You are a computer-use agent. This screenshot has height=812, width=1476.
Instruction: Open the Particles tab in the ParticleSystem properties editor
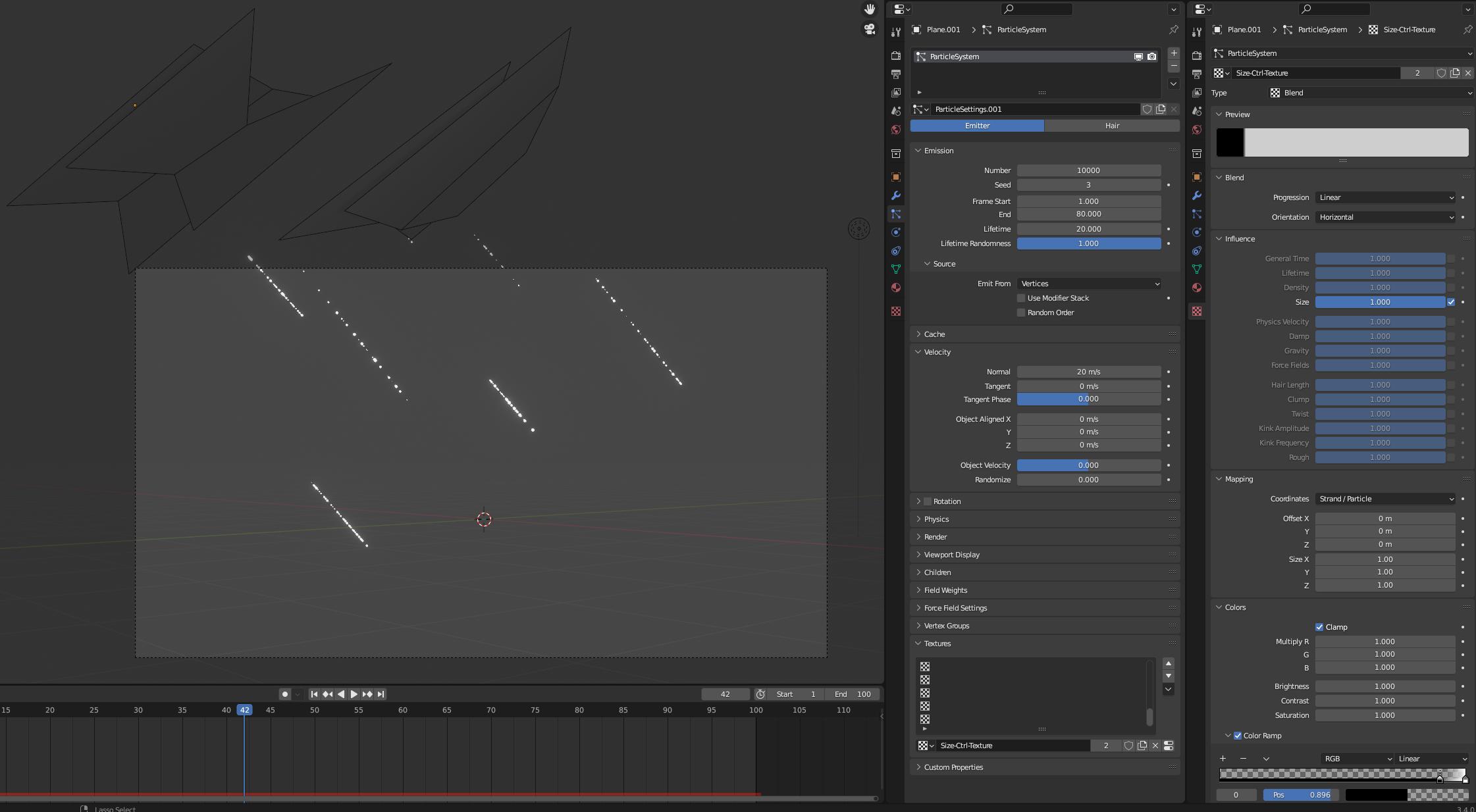click(x=895, y=214)
